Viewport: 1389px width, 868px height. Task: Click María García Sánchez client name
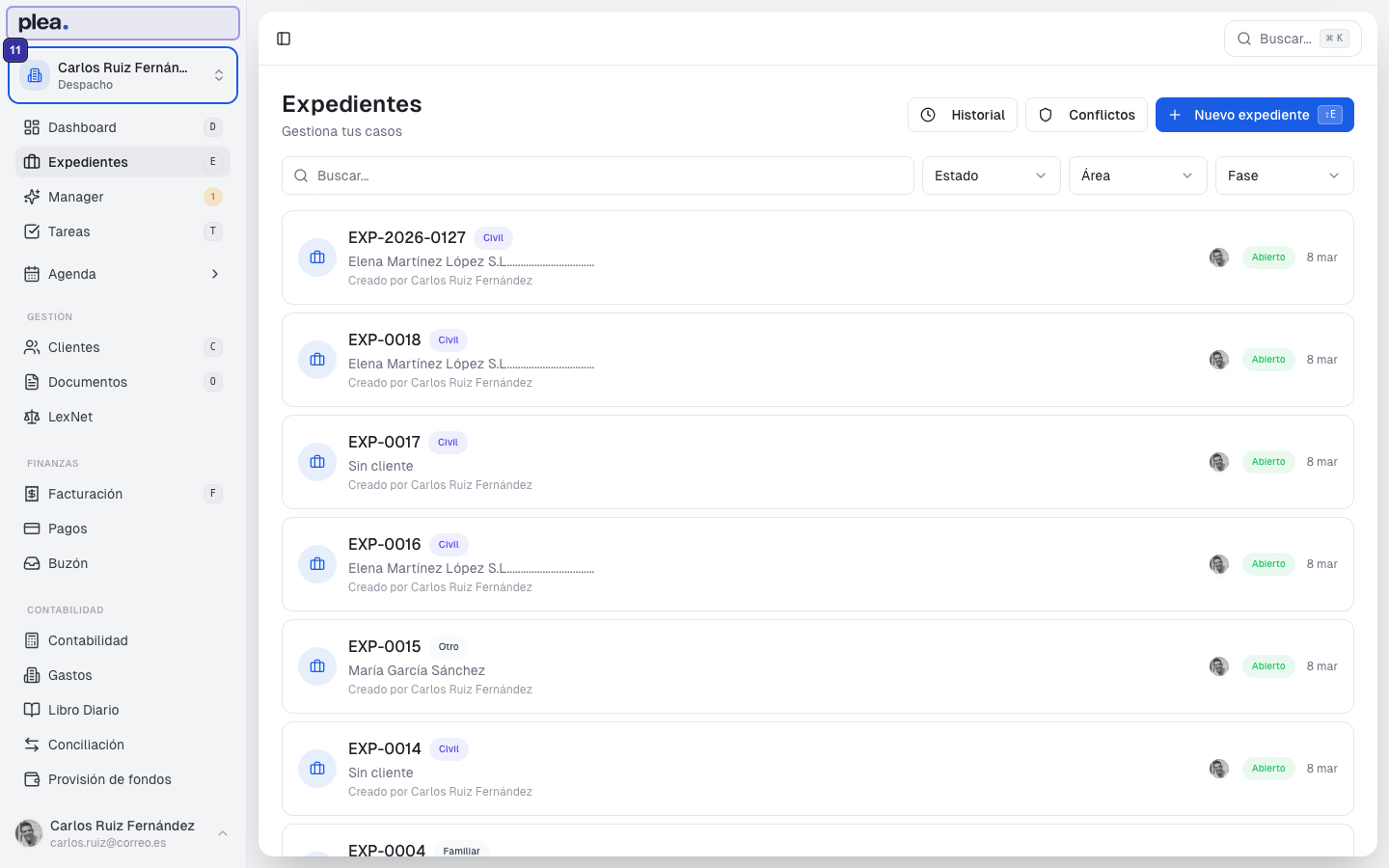tap(417, 670)
